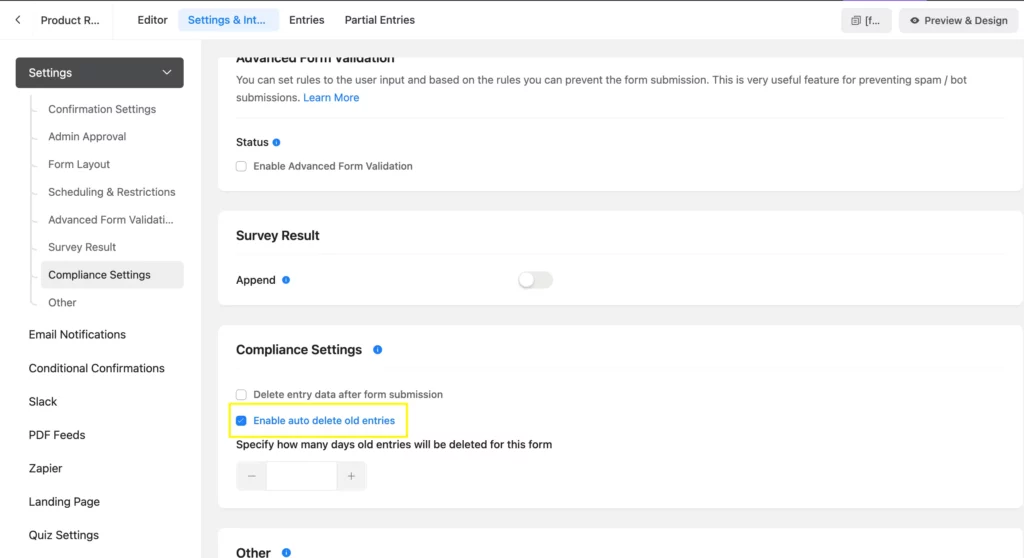
Task: Open the Entries tab
Action: tap(306, 20)
